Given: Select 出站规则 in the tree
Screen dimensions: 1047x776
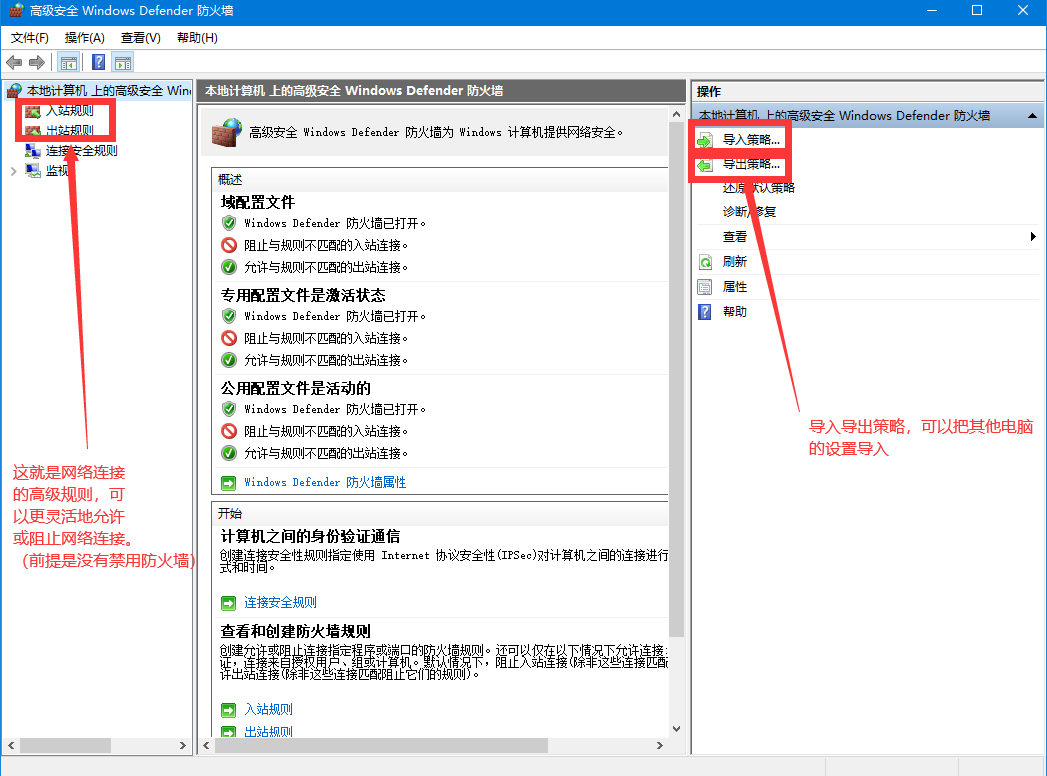Looking at the screenshot, I should [x=69, y=130].
